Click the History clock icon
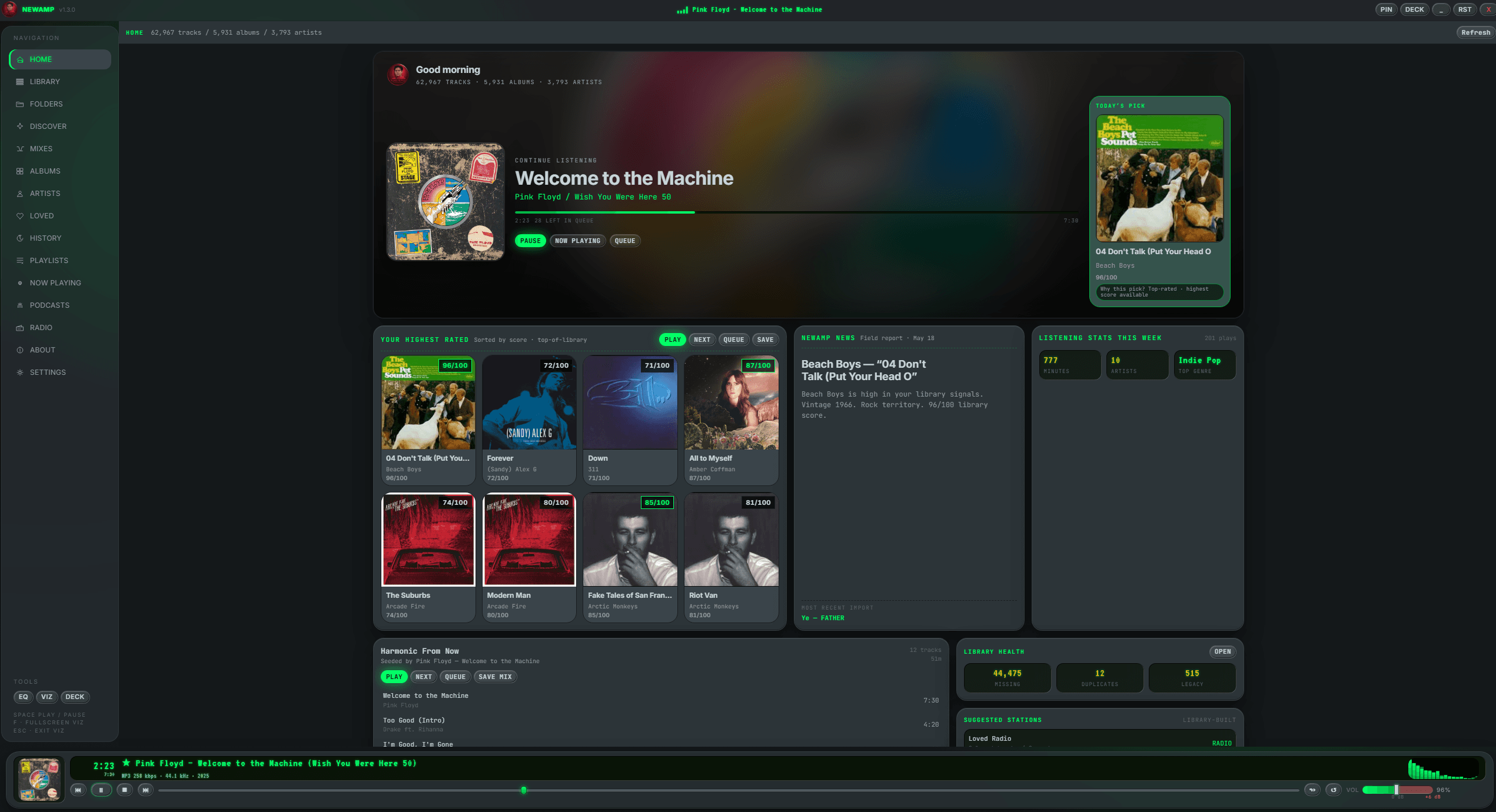This screenshot has width=1496, height=812. tap(20, 238)
